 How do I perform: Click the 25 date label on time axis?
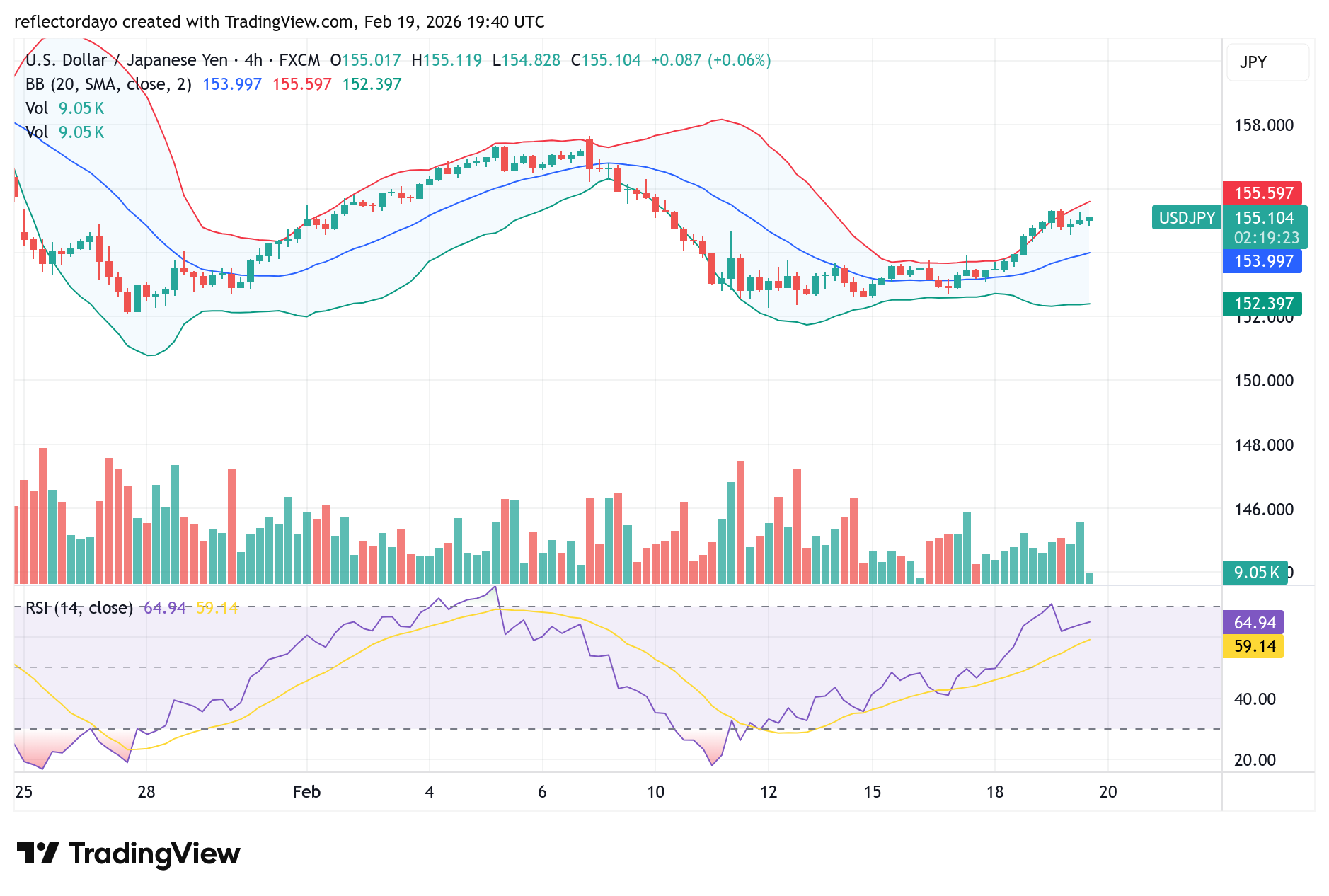23,792
